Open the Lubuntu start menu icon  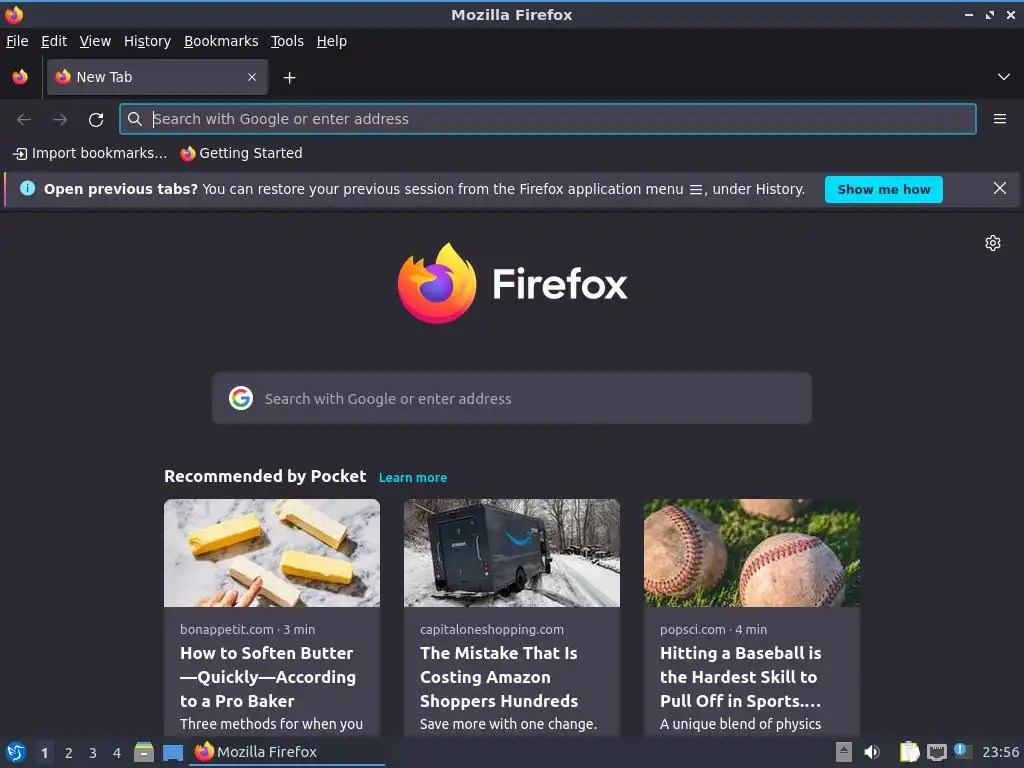(16, 752)
